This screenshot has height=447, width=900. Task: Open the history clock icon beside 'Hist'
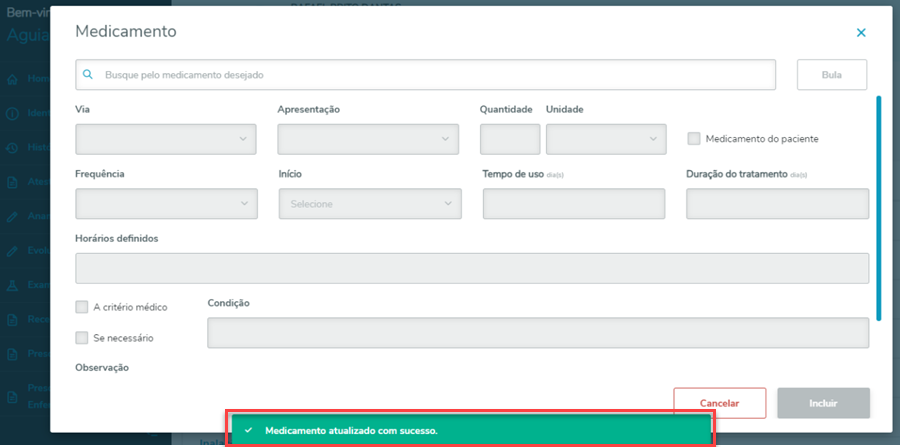[x=12, y=148]
